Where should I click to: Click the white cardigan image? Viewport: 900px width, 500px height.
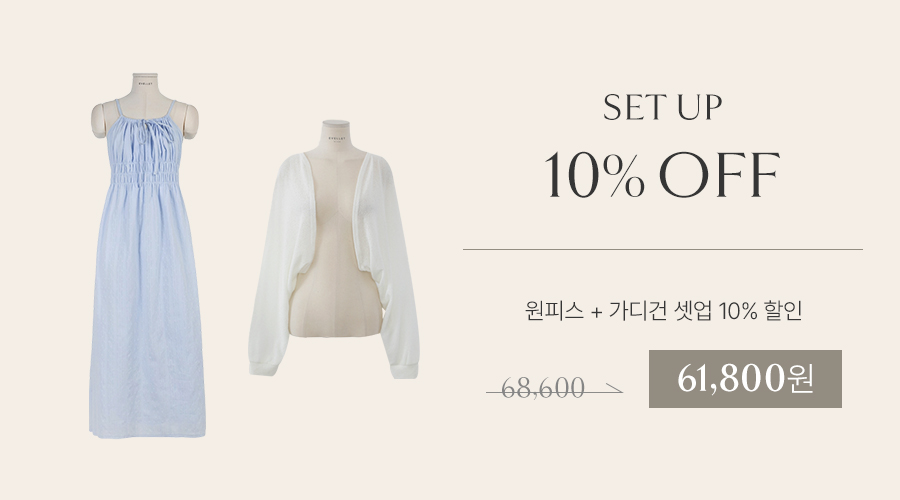pos(334,249)
